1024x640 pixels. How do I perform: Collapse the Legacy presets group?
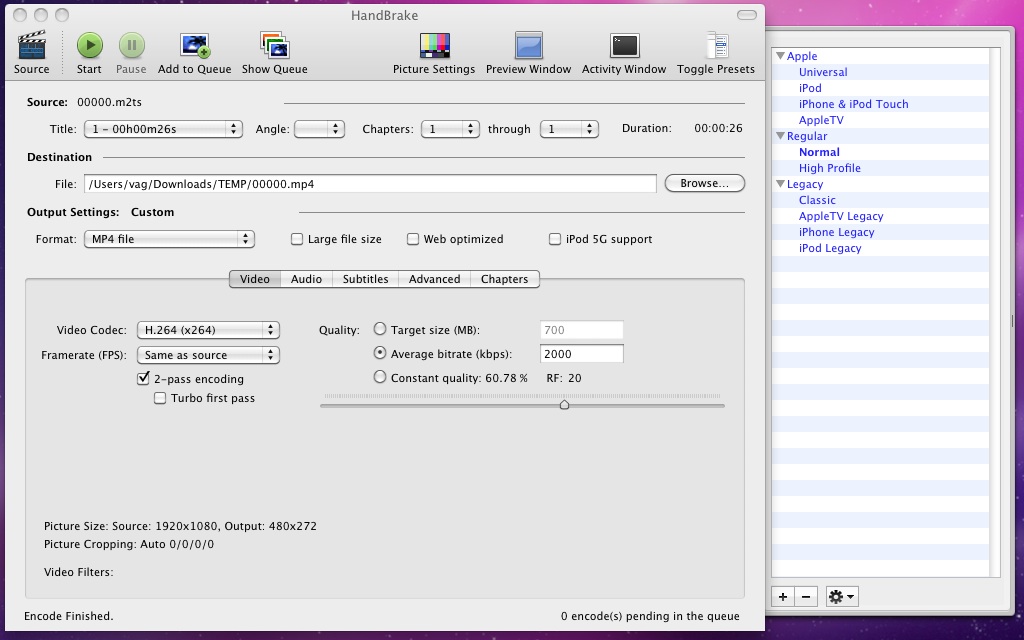(780, 184)
